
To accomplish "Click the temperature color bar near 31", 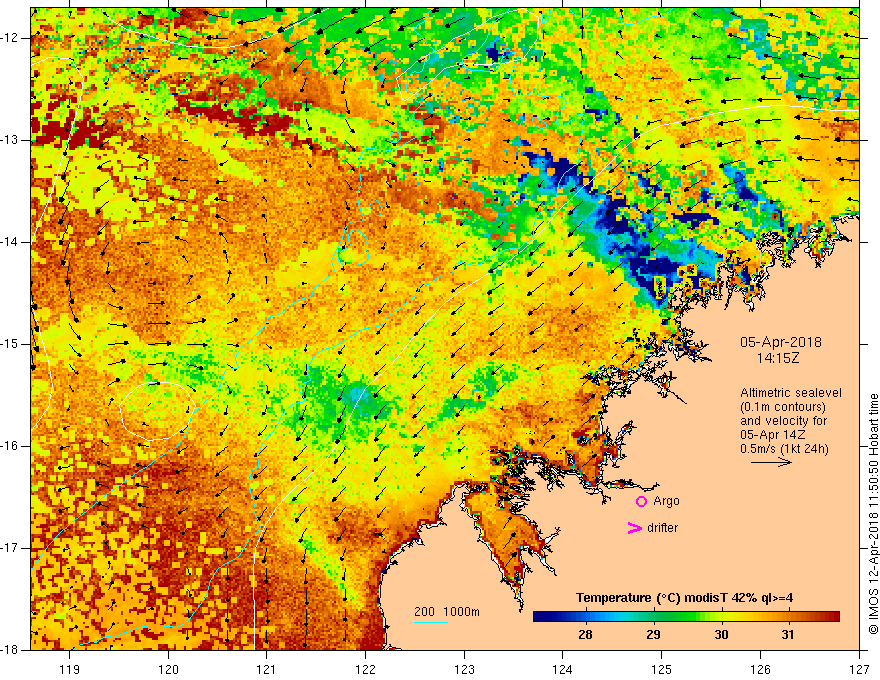I will click(x=789, y=617).
